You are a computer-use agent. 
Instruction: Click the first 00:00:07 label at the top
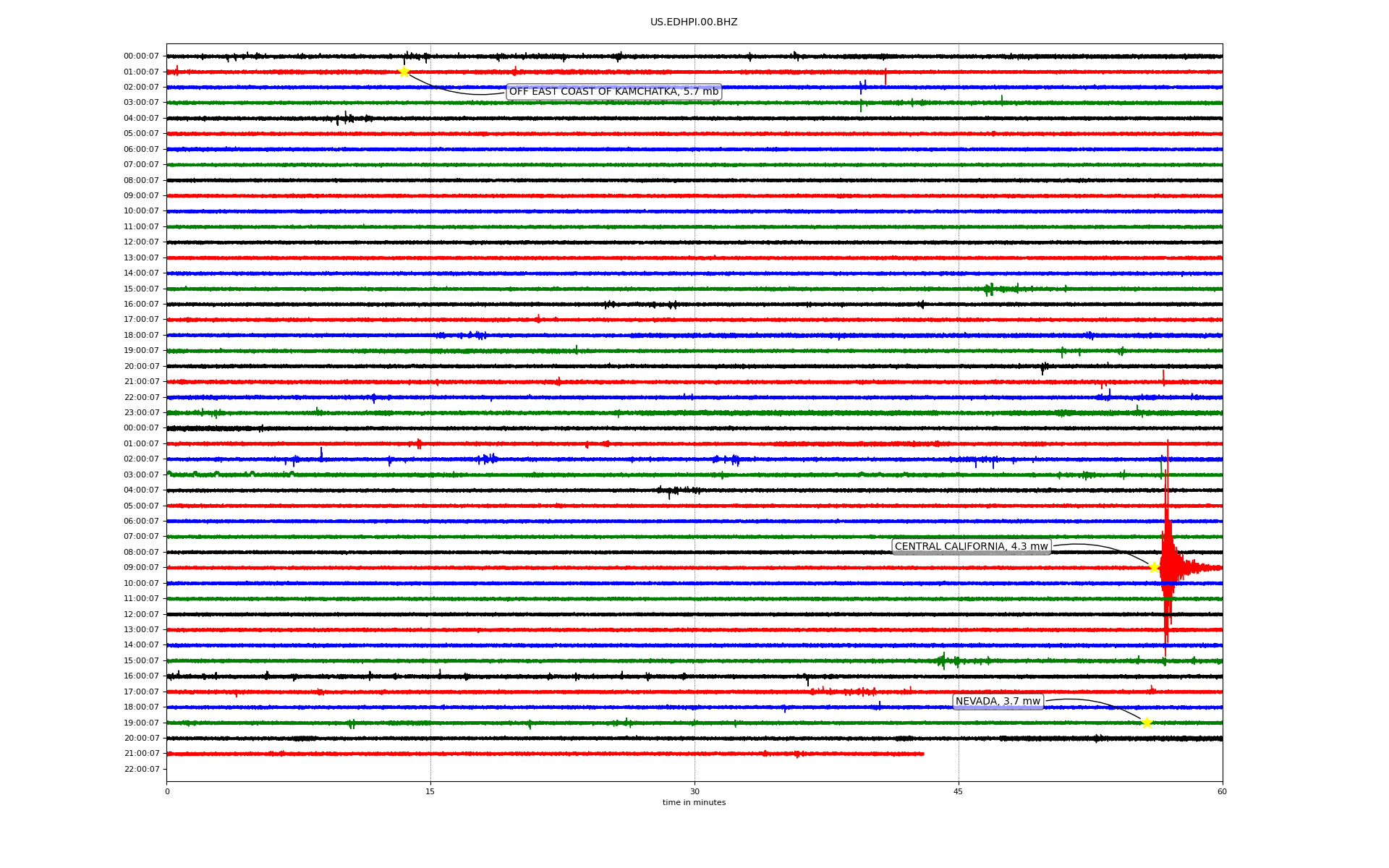[141, 56]
